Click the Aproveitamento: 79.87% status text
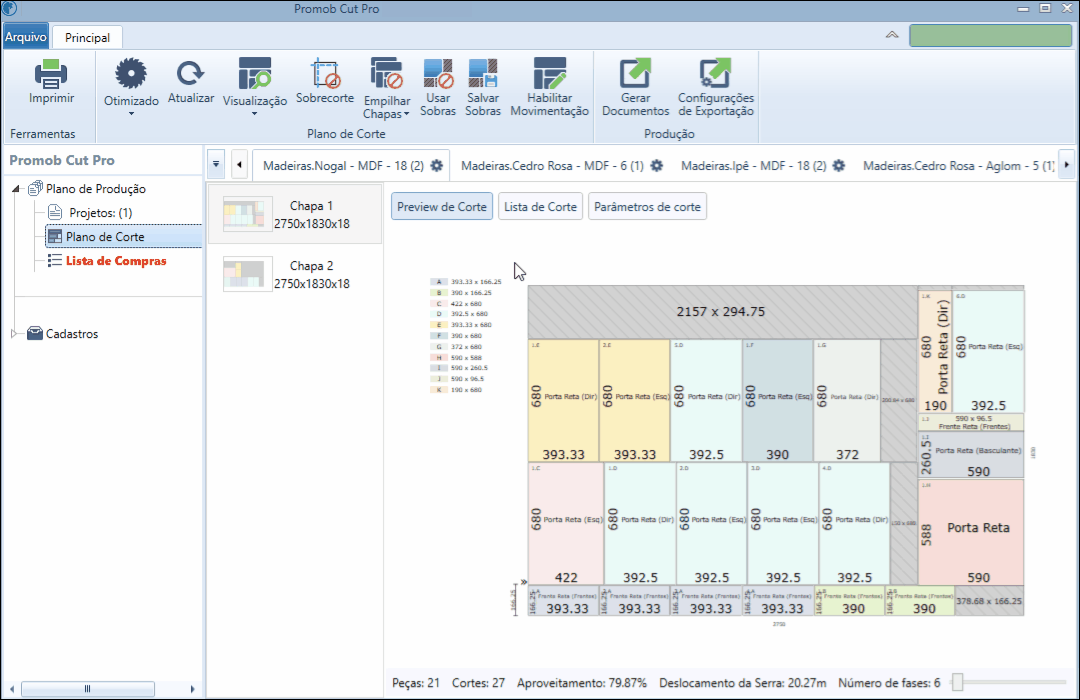The image size is (1080, 700). (582, 683)
